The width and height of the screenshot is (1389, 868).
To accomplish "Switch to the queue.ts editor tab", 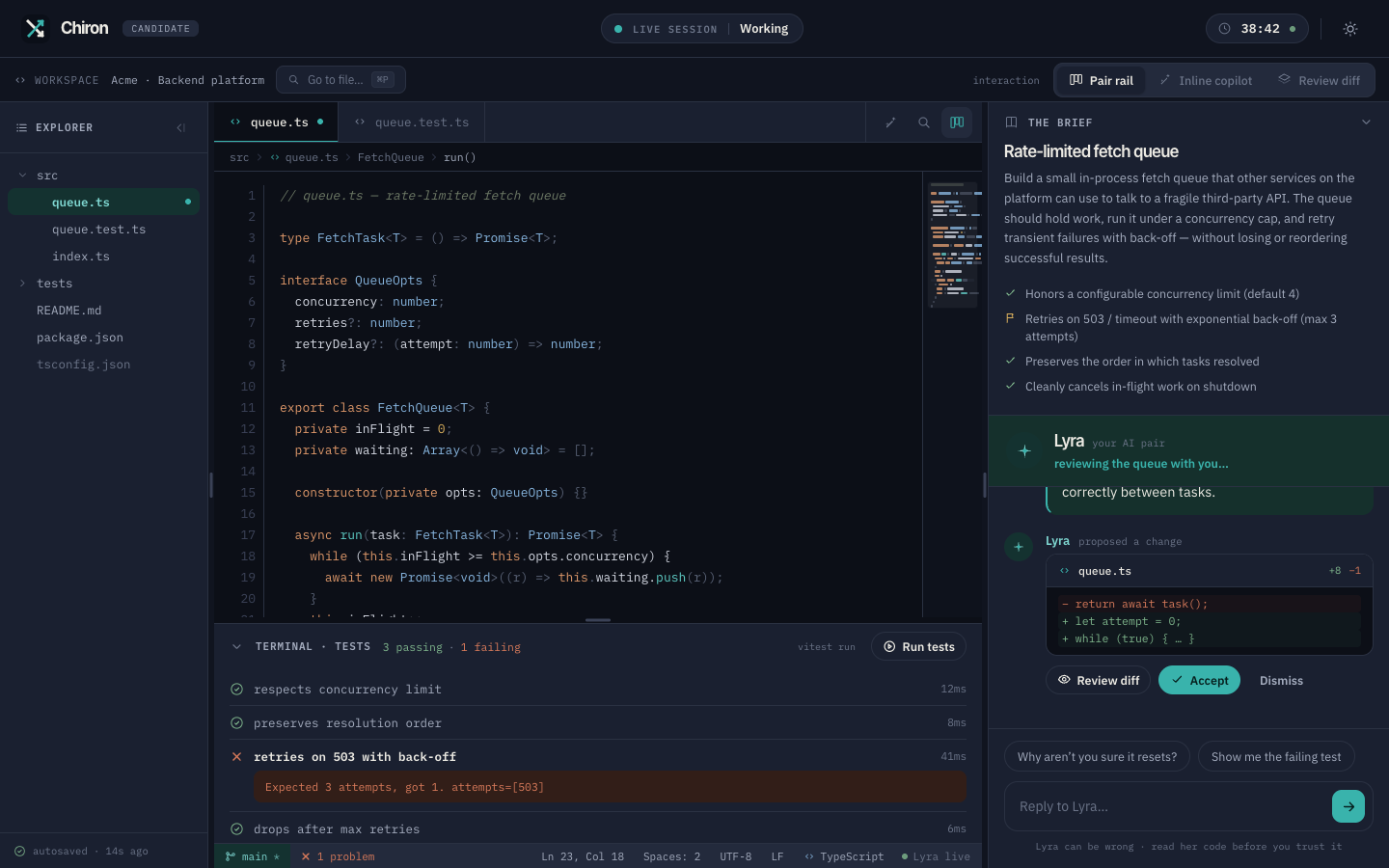I will click(x=276, y=122).
